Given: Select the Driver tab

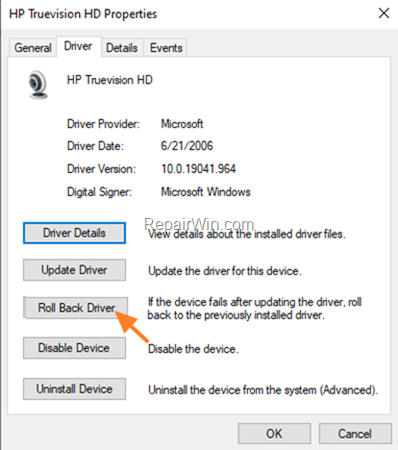Looking at the screenshot, I should [x=79, y=46].
